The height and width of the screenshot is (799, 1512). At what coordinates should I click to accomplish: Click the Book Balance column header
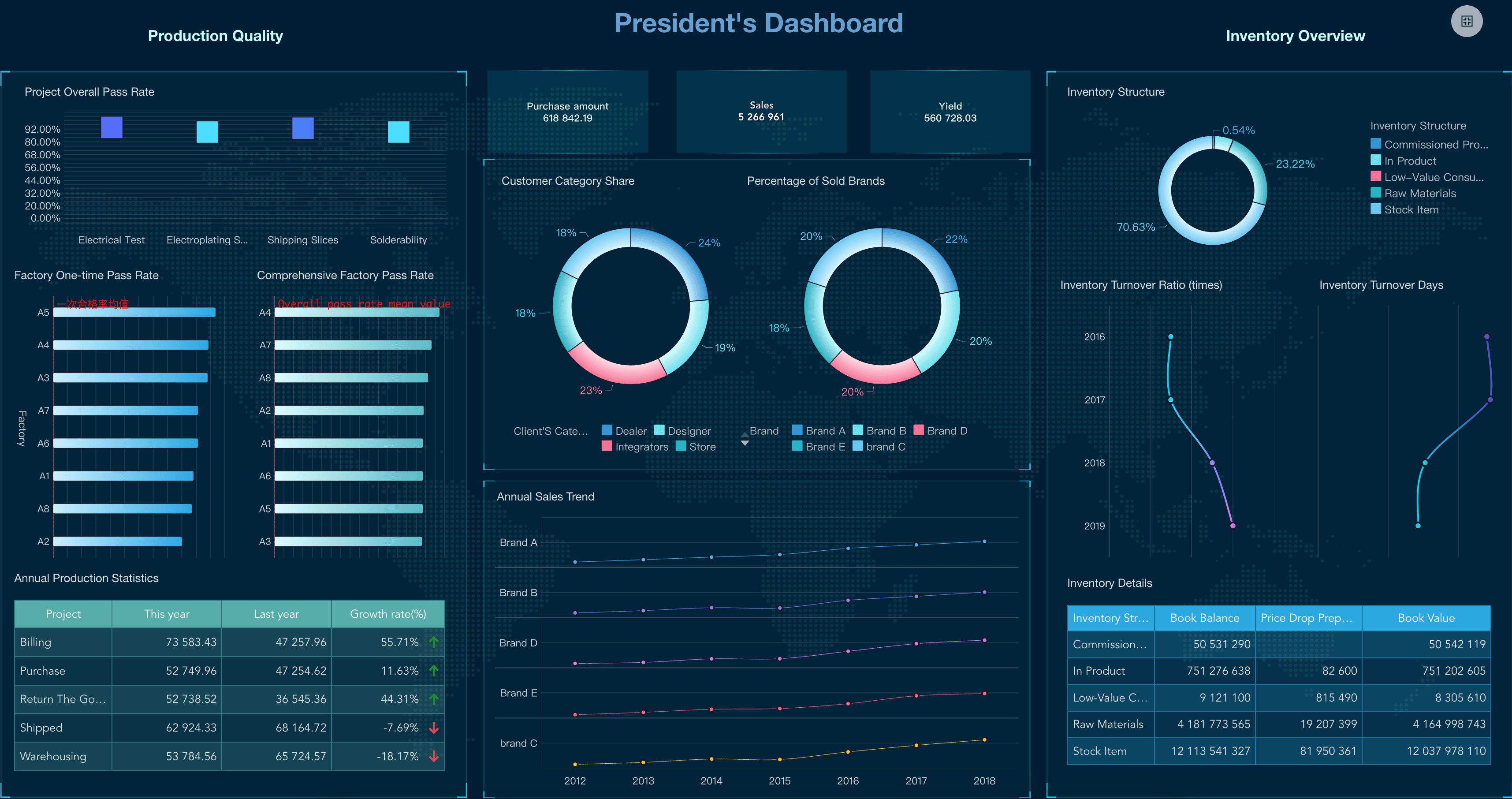click(1204, 618)
